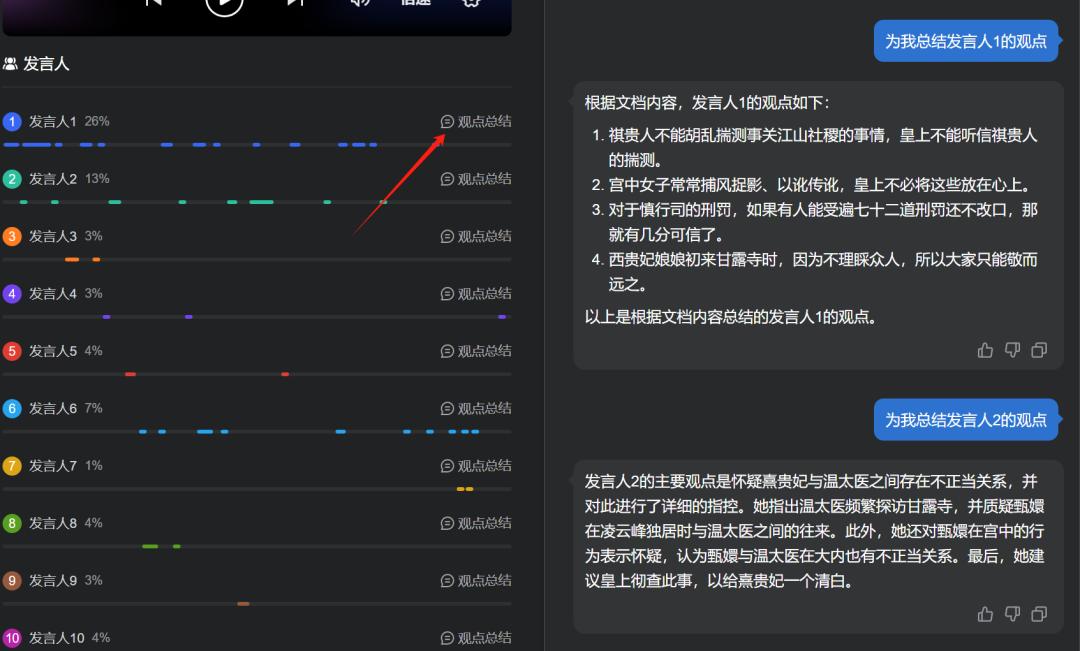Open the playback speed (倍速) menu
The image size is (1080, 651).
point(415,3)
